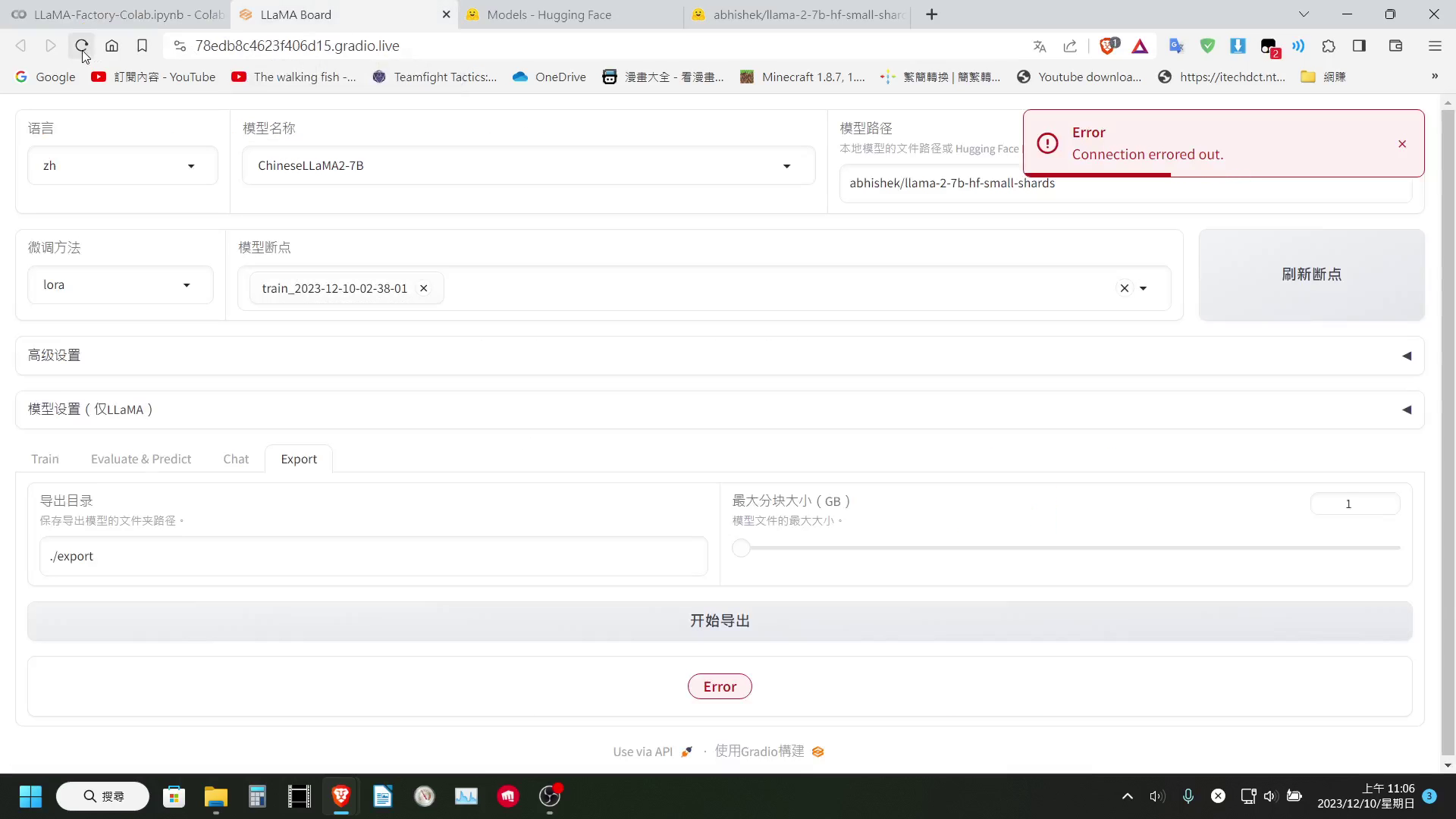Screen dimensions: 1456x819
Task: Reload the page with the refresh icon
Action: [81, 45]
